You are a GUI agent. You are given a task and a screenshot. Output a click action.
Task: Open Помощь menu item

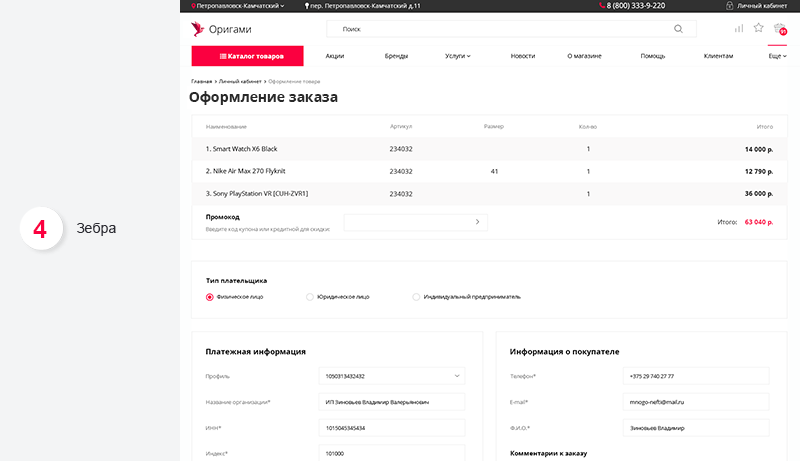point(653,56)
